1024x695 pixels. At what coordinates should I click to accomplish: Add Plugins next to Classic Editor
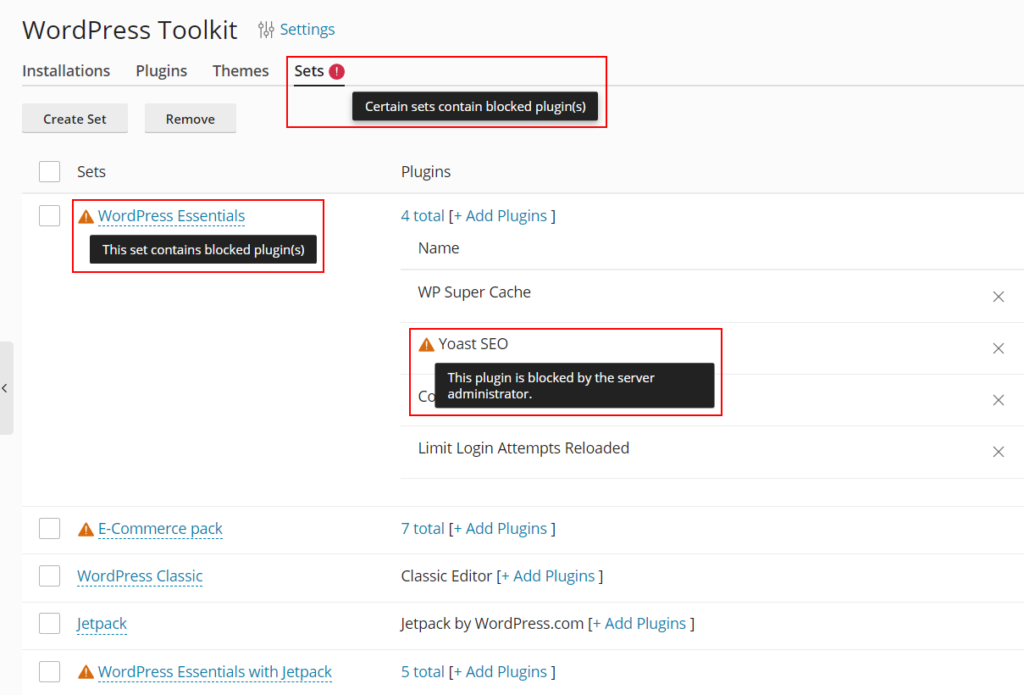[x=548, y=576]
